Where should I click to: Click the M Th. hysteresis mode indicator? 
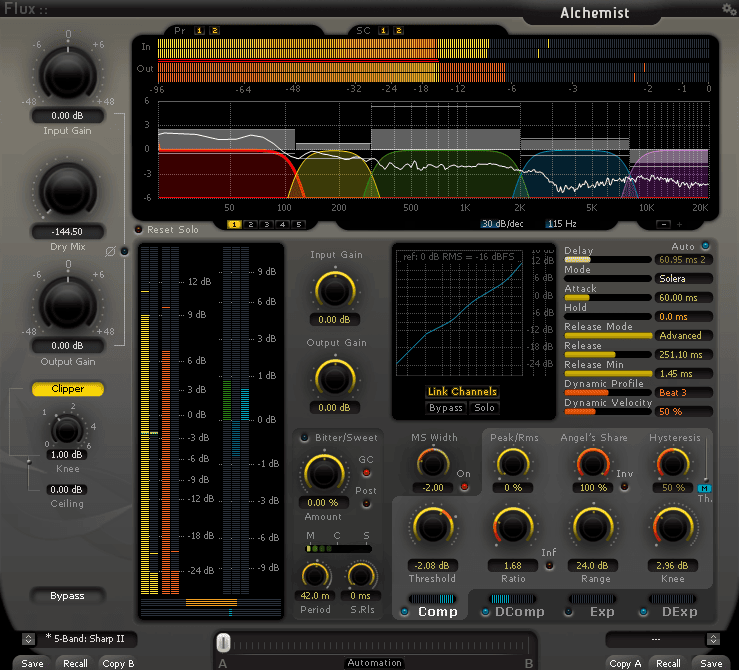click(704, 489)
